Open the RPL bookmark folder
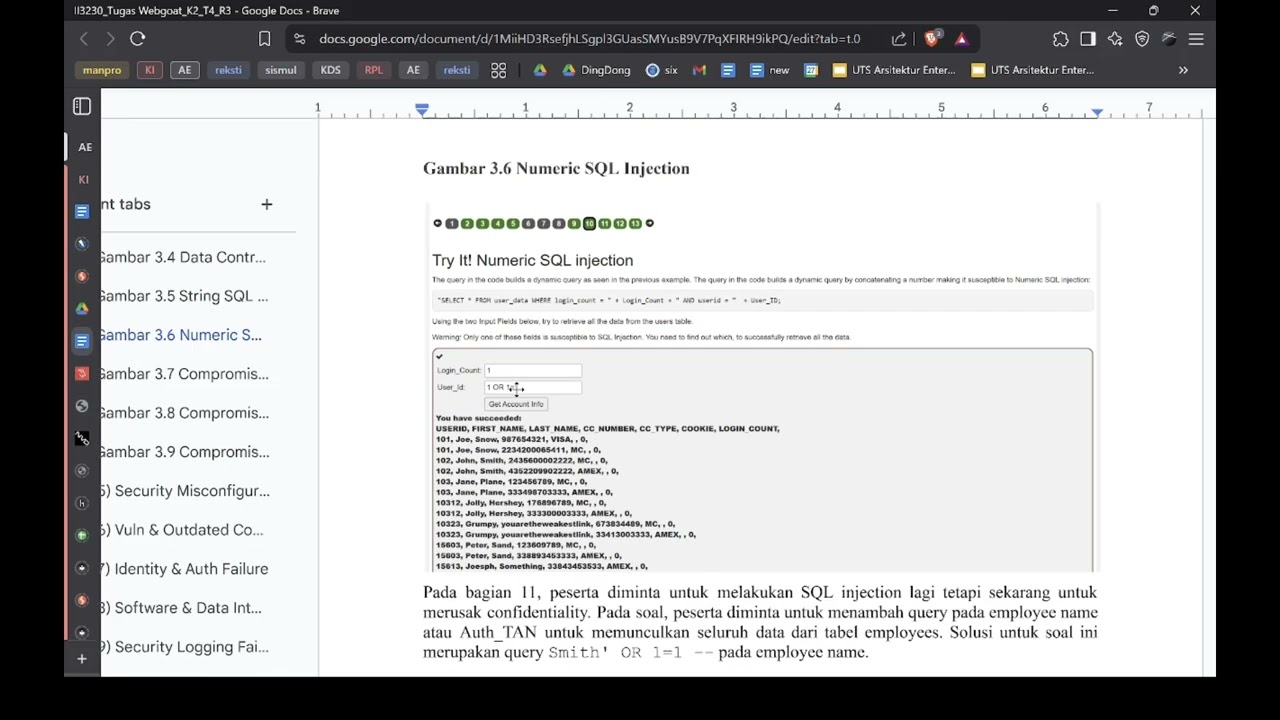Image resolution: width=1280 pixels, height=720 pixels. coord(373,70)
